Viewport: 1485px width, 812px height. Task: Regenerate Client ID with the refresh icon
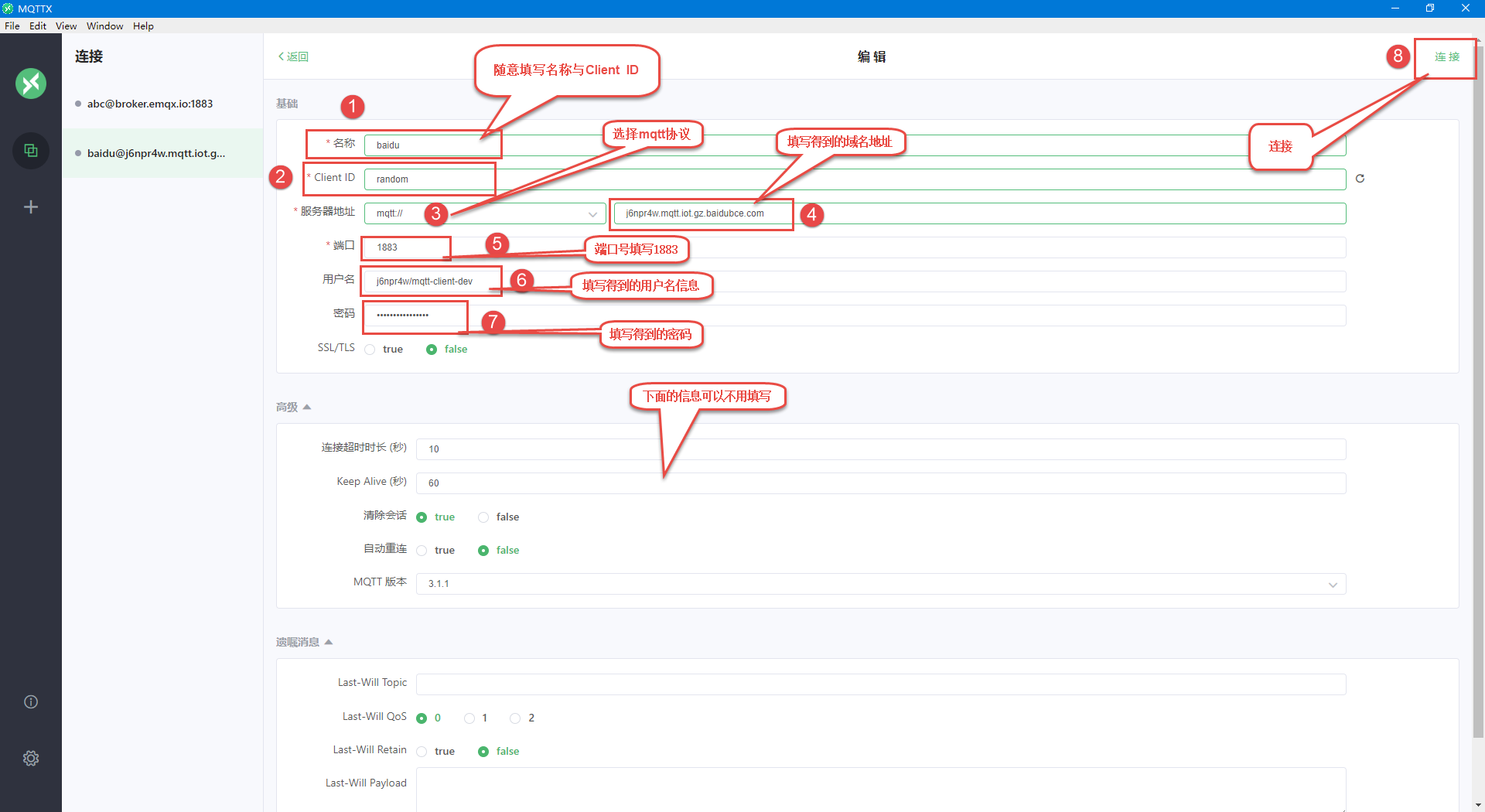pyautogui.click(x=1360, y=179)
